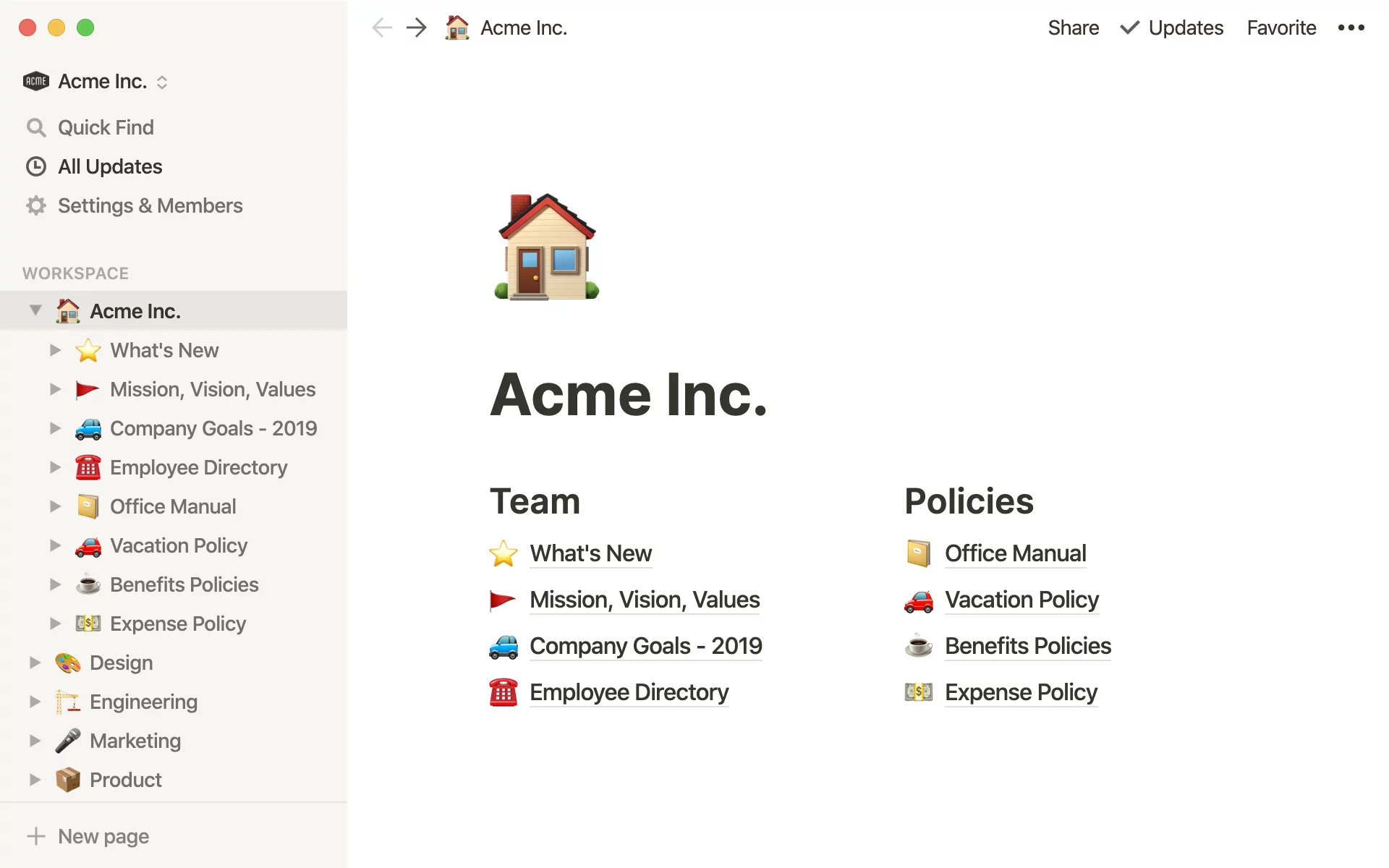Click the Favorite star icon
The image size is (1389, 868).
point(1281,27)
